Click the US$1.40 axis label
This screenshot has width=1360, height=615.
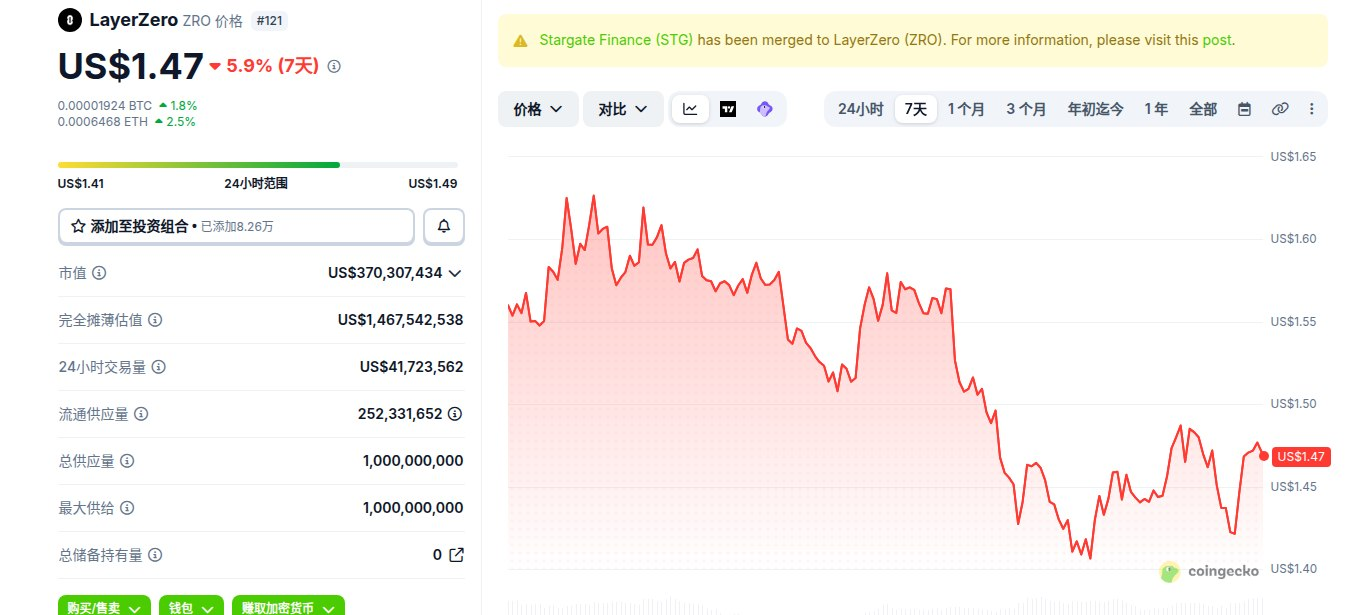coord(1293,569)
